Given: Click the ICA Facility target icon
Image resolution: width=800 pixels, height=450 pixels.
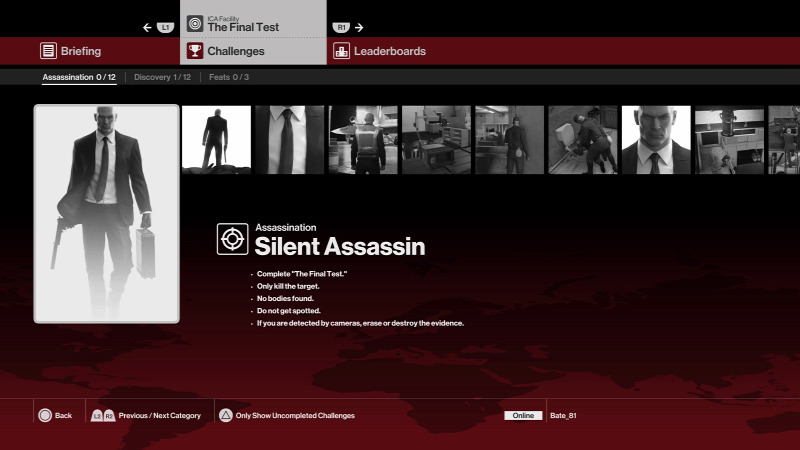Looking at the screenshot, I should 195,23.
